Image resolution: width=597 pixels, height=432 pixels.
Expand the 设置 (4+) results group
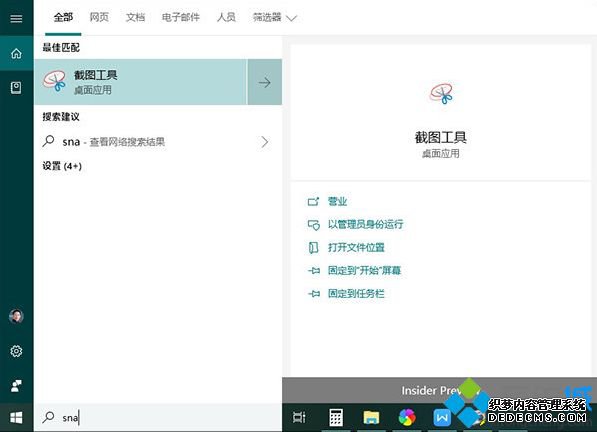[x=62, y=166]
